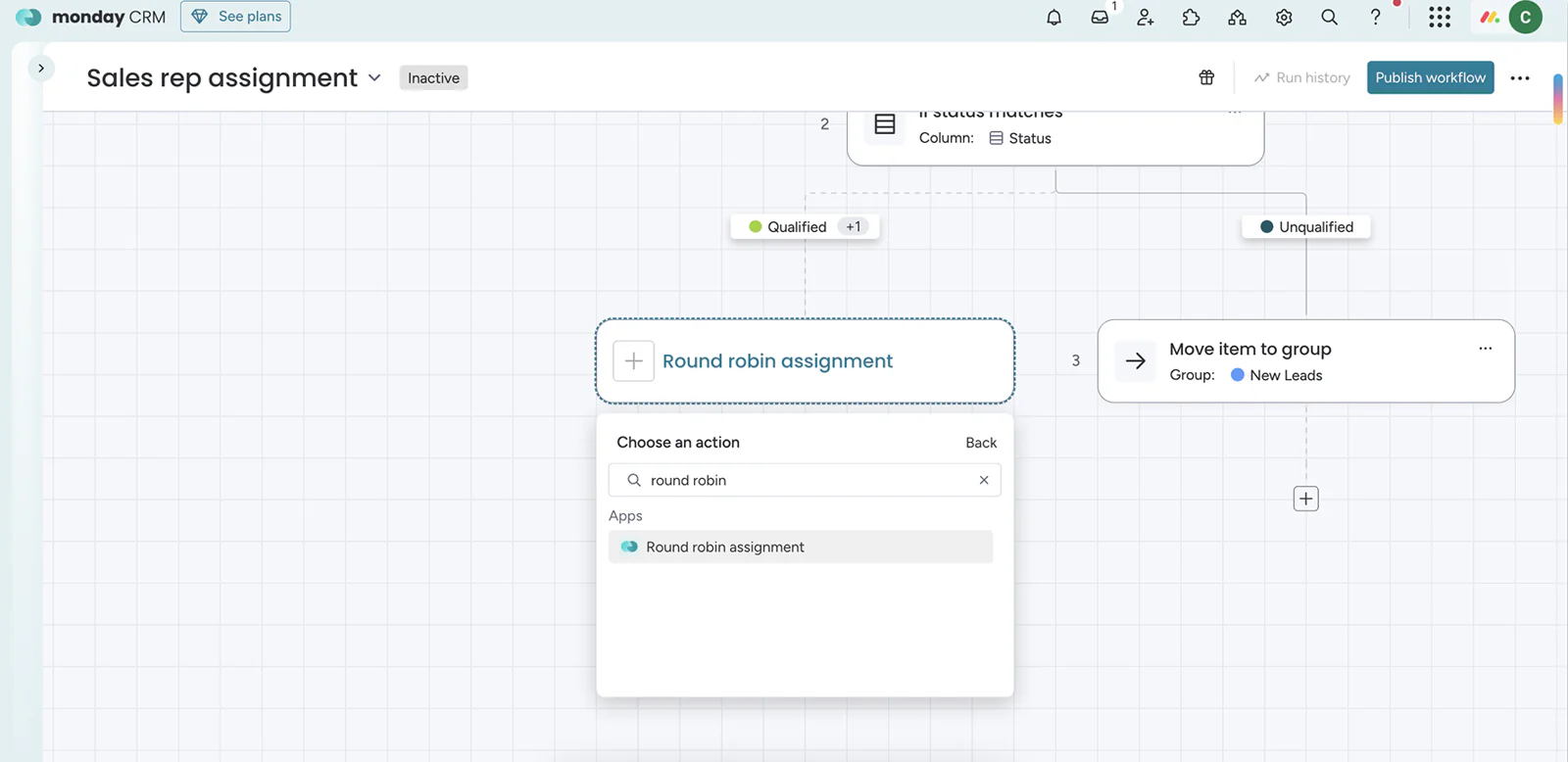Click the +1 badge next to Qualified

coord(854,227)
